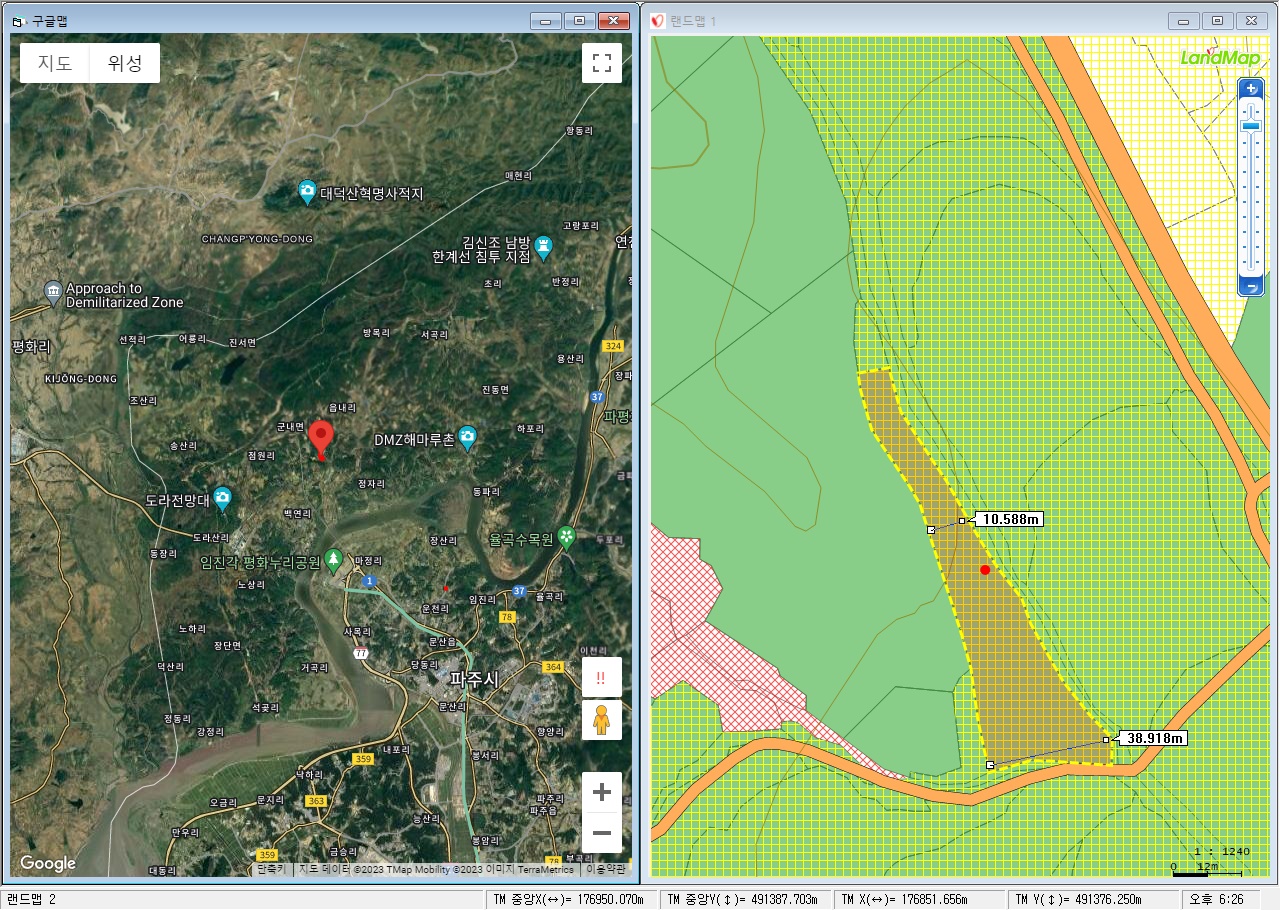Click the LandMap logo in map corner
The image size is (1280, 910).
coord(1220,57)
